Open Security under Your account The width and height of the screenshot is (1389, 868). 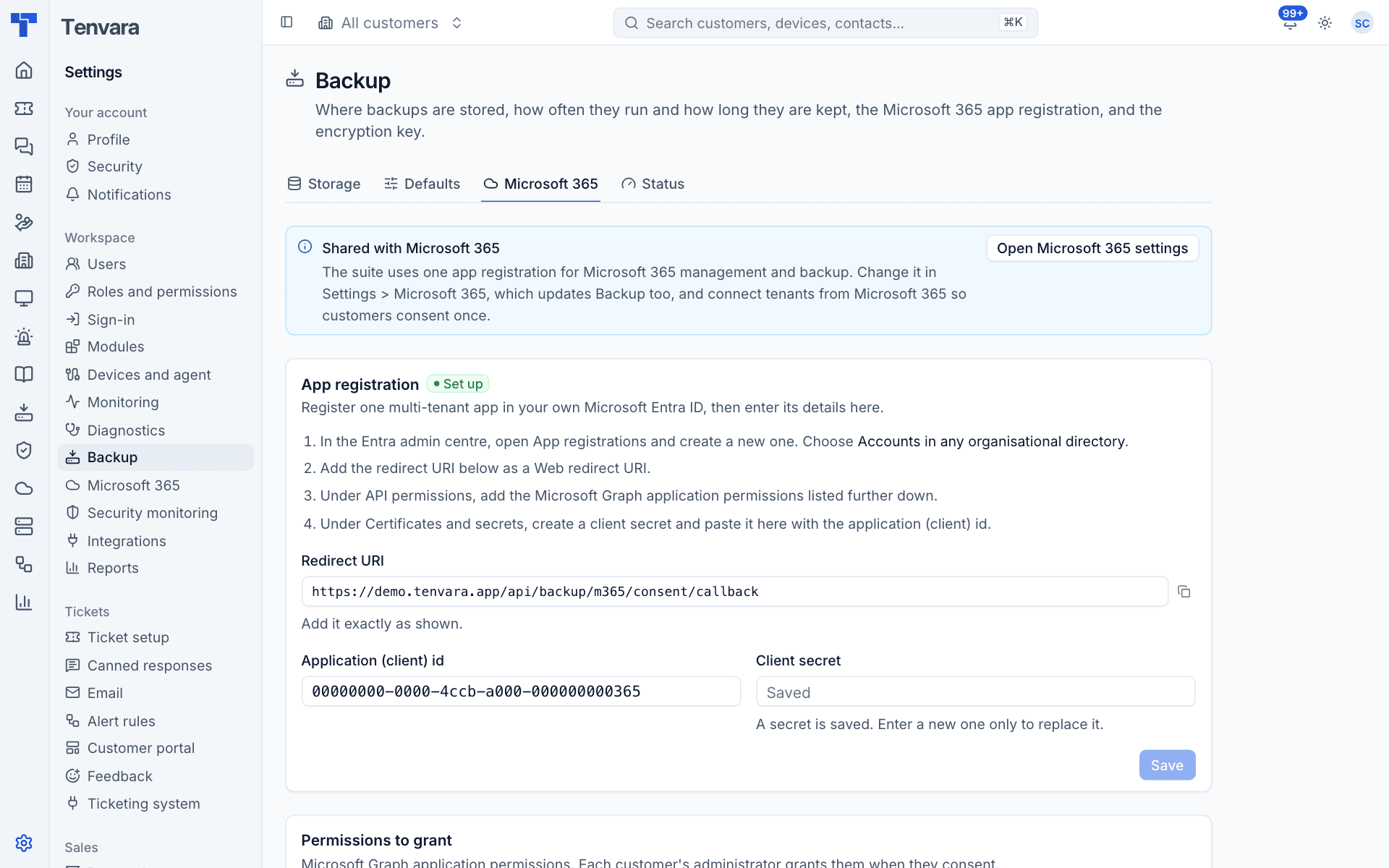pyautogui.click(x=156, y=166)
